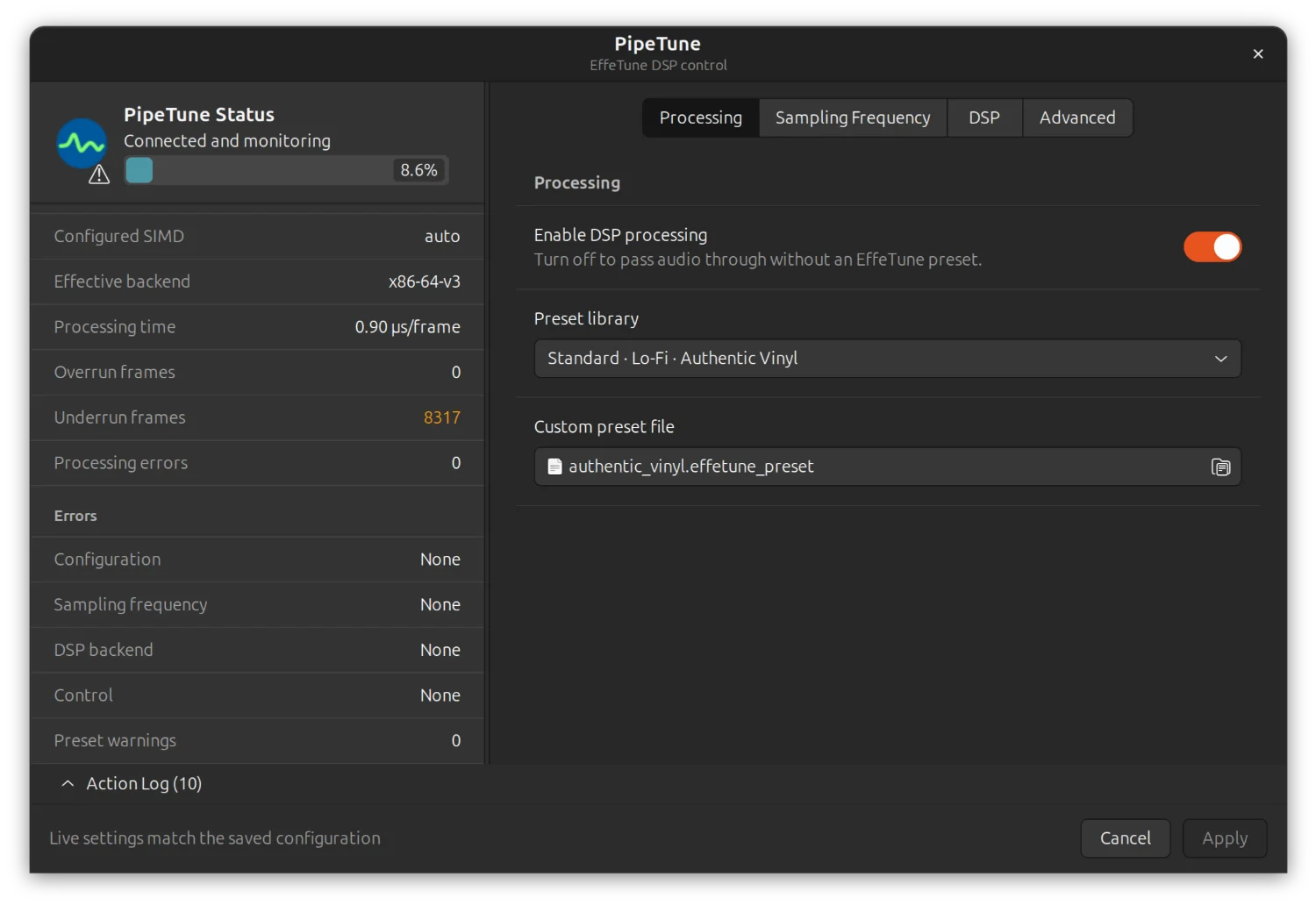Click the warning triangle status icon
The image size is (1316, 905).
point(99,175)
